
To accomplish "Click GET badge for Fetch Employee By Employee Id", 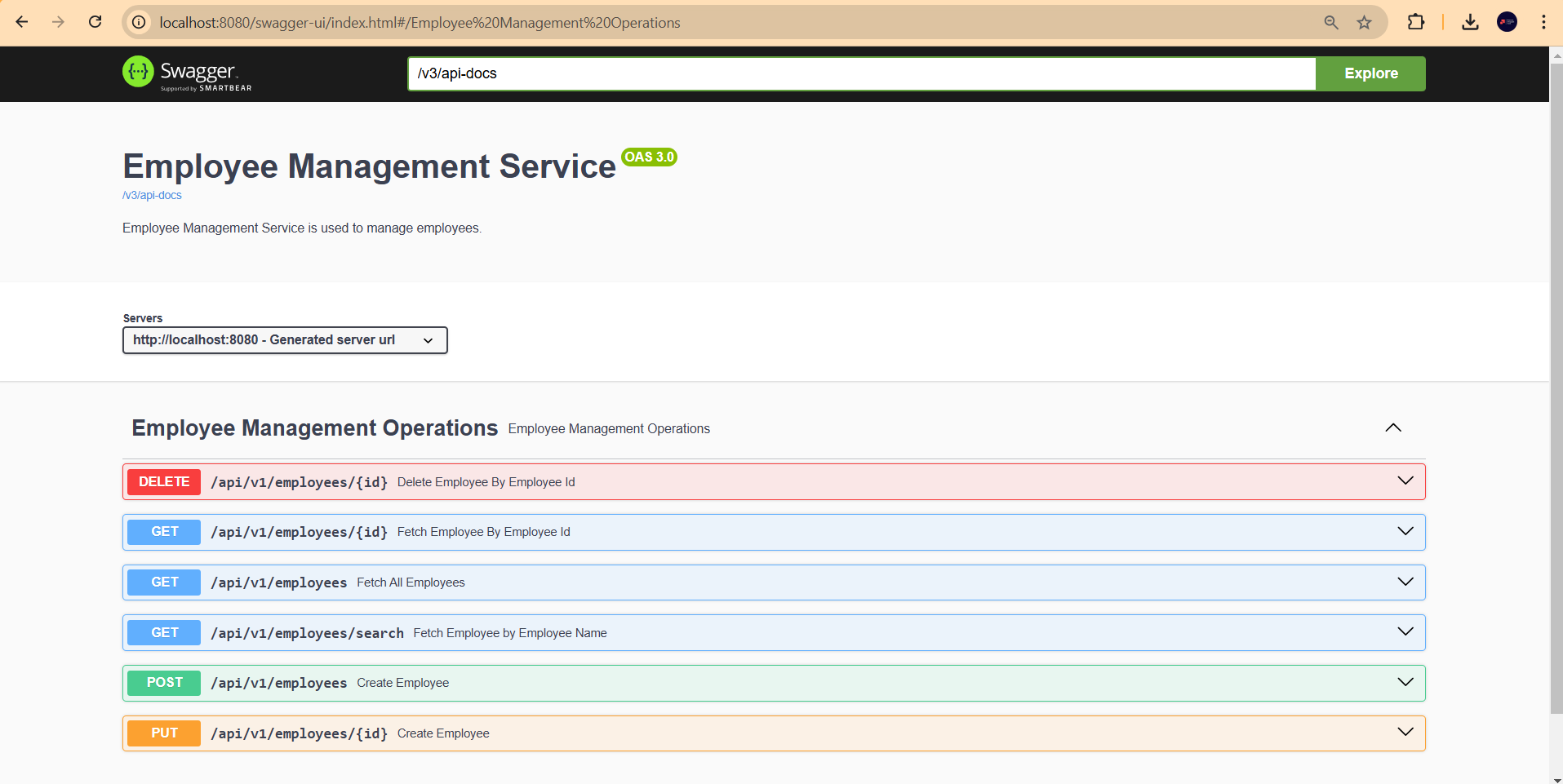I will [x=164, y=532].
